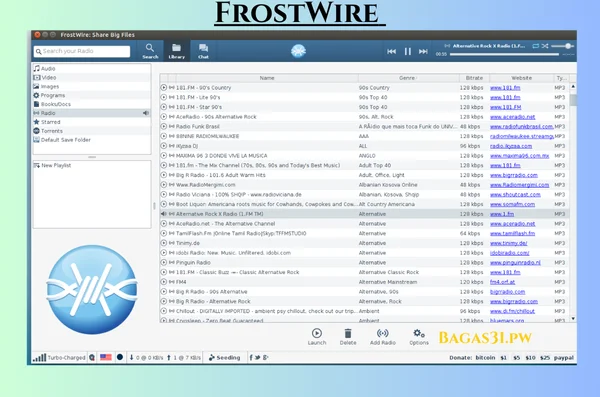Click the Seeding status indicator
This screenshot has width=600, height=397.
pyautogui.click(x=224, y=358)
